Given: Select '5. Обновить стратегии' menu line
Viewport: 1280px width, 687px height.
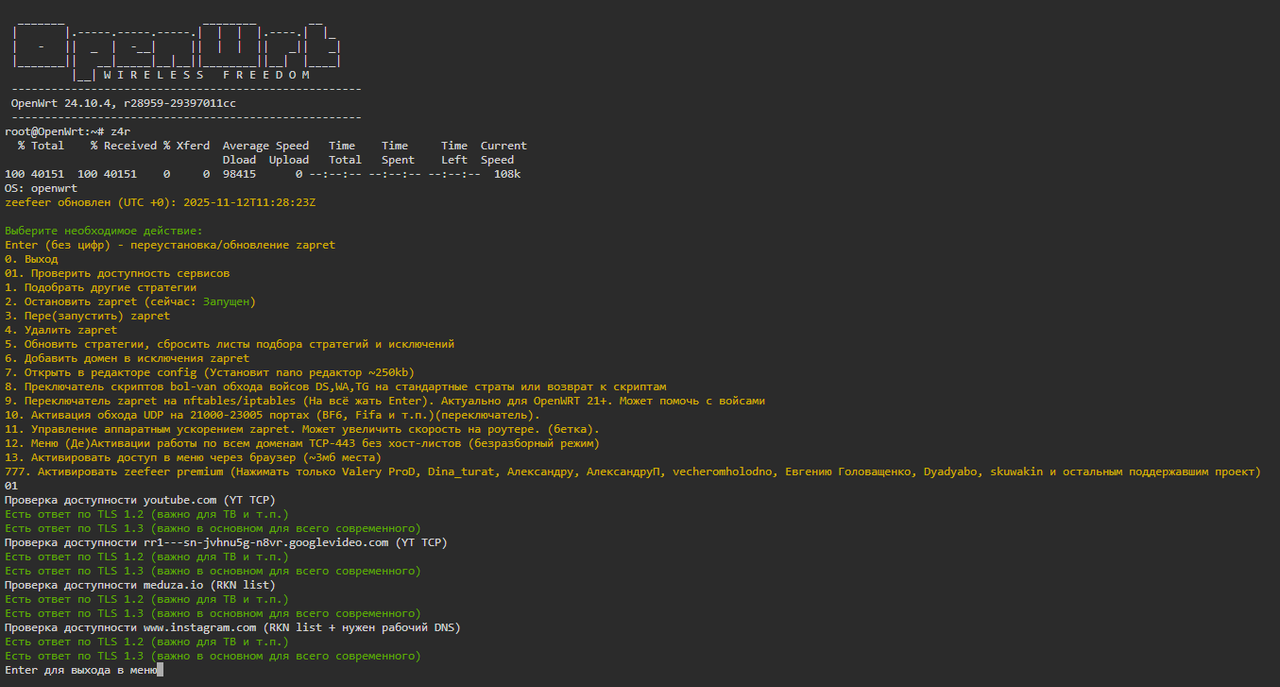Looking at the screenshot, I should [x=229, y=344].
